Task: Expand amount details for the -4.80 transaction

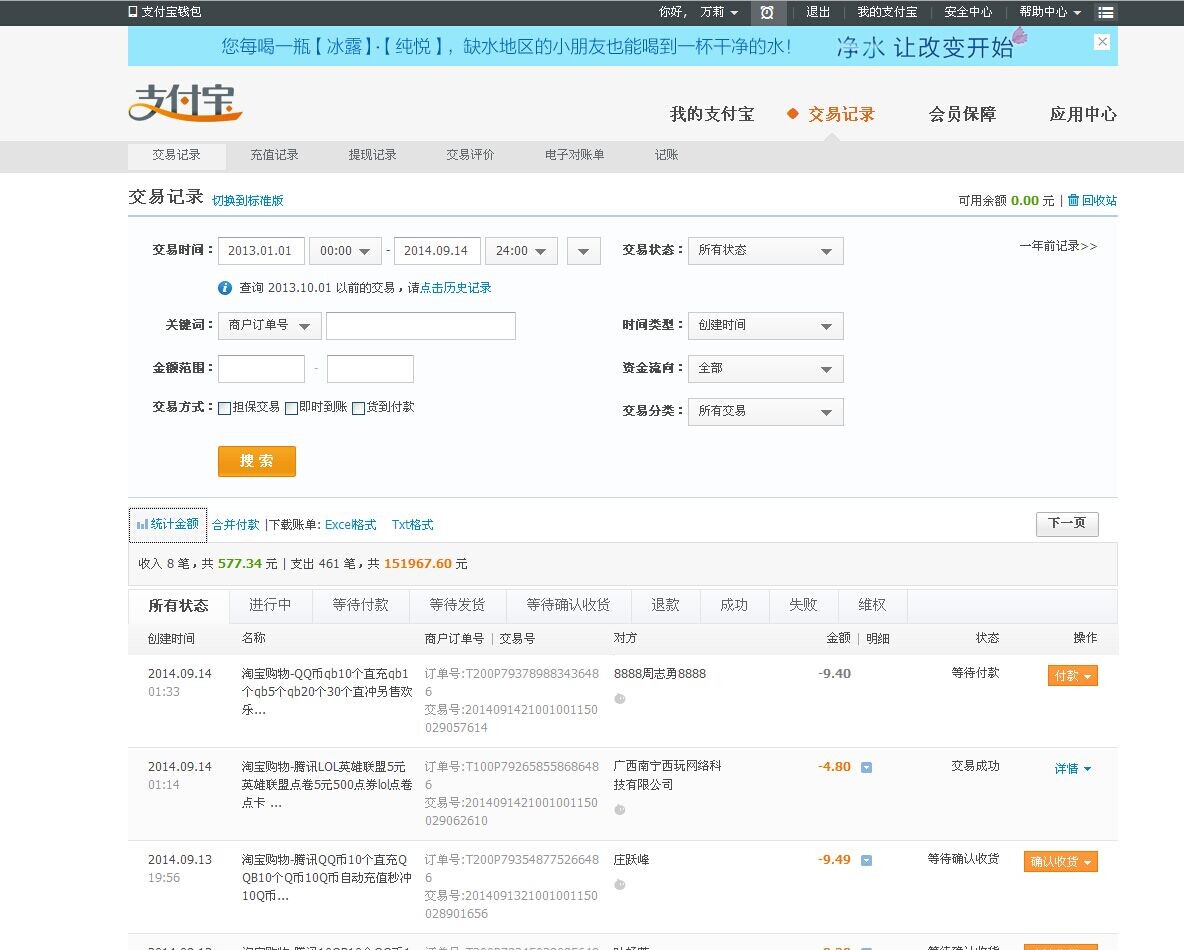Action: pos(867,767)
